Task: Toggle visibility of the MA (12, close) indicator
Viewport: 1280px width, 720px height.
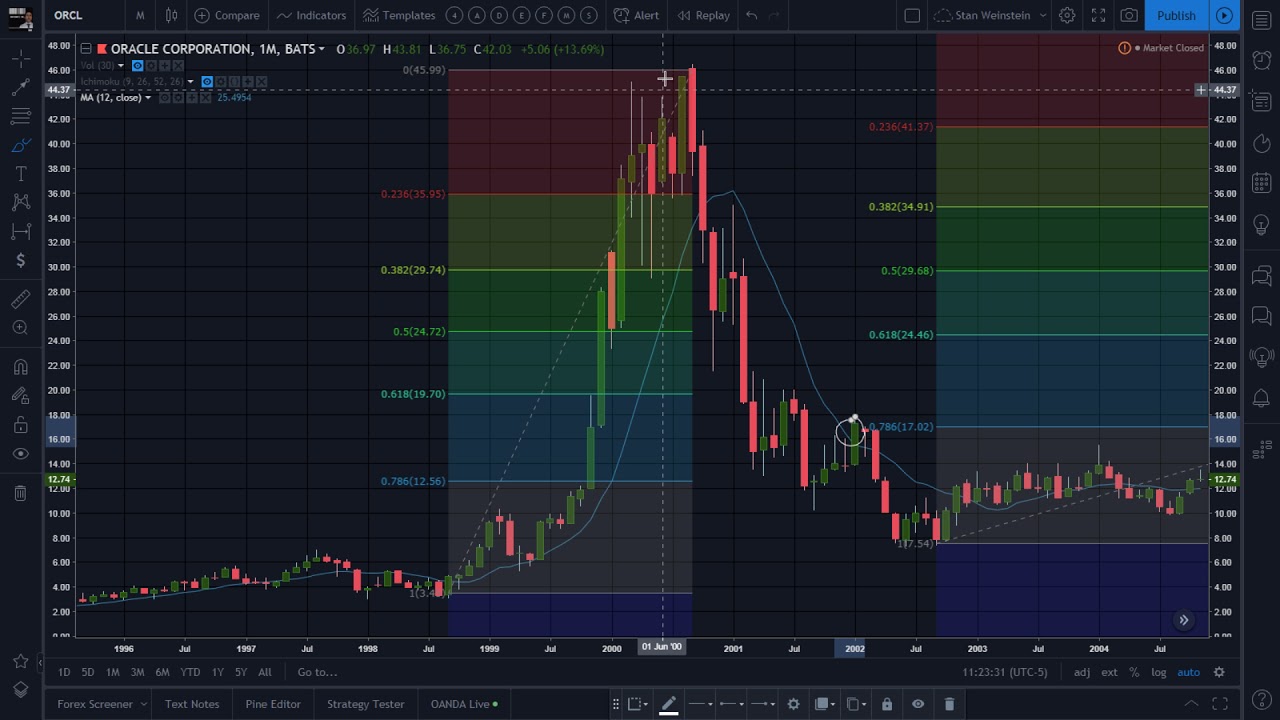Action: [x=166, y=97]
